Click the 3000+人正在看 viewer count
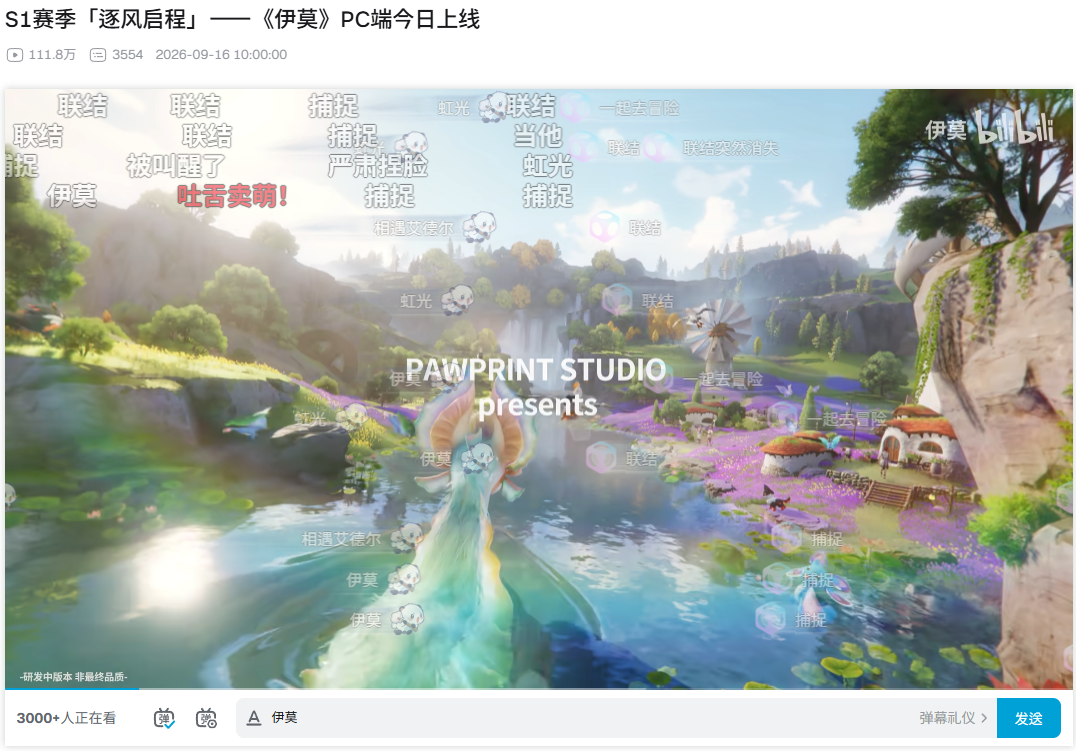Image resolution: width=1076 pixels, height=751 pixels. click(66, 718)
